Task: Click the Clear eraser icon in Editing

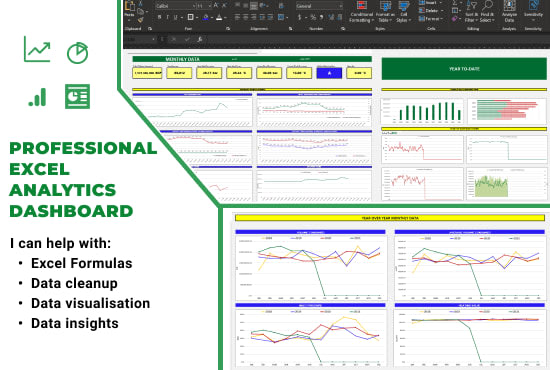Action: click(455, 19)
